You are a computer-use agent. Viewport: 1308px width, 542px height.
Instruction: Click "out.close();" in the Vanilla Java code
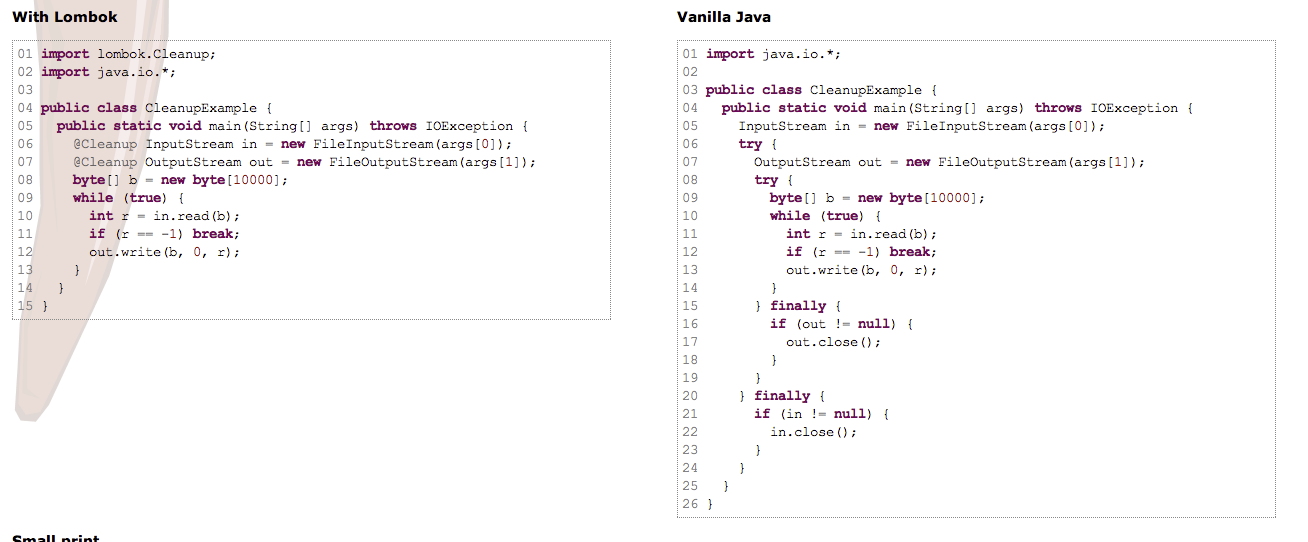(x=834, y=342)
